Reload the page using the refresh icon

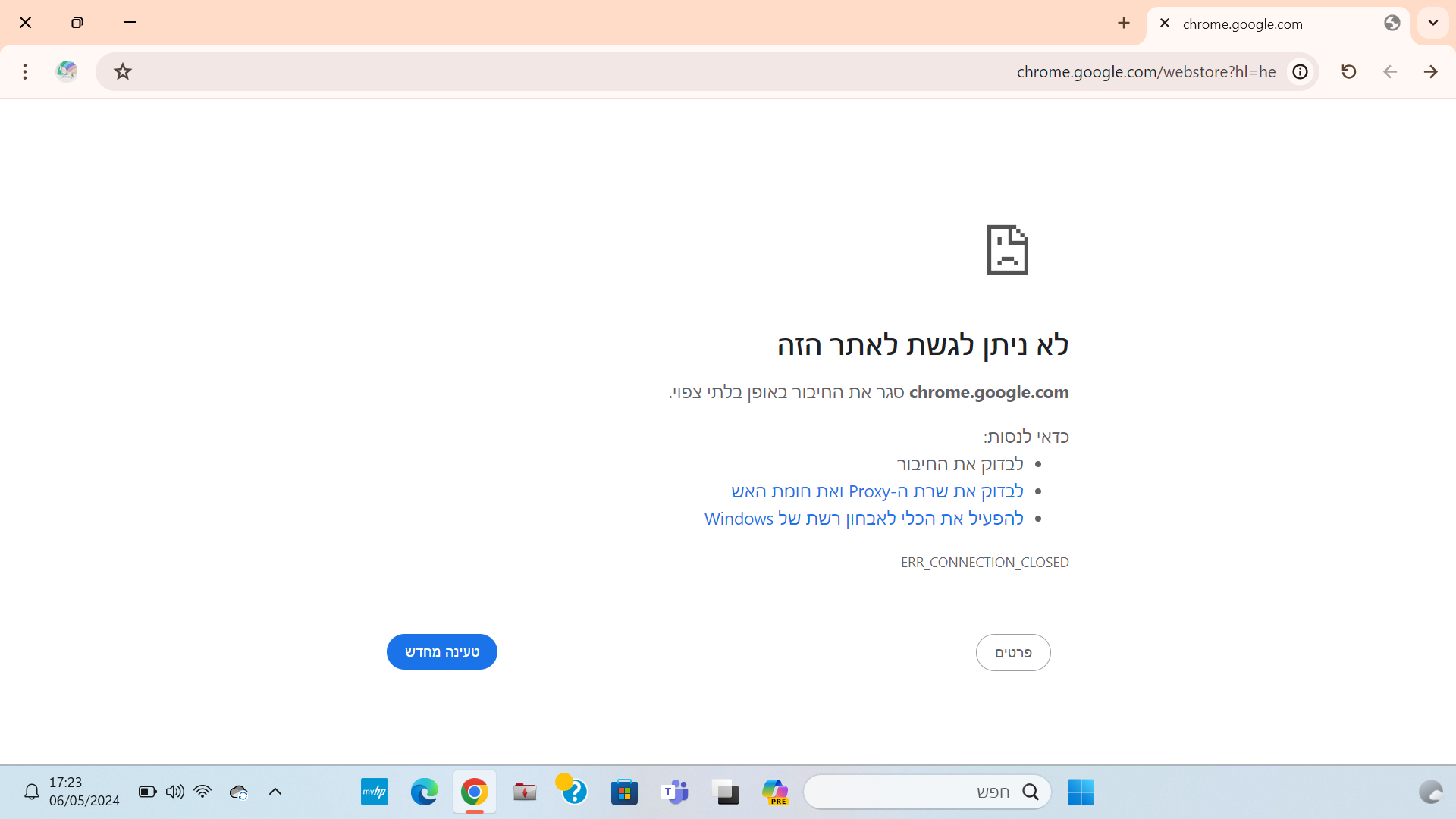click(1349, 71)
